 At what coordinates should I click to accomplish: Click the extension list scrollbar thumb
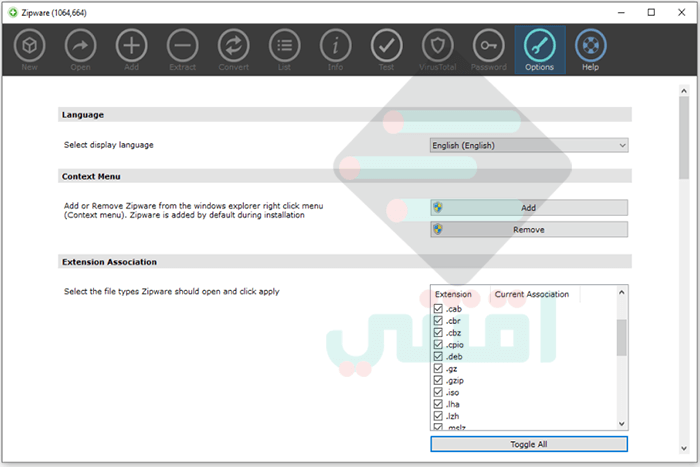[621, 338]
